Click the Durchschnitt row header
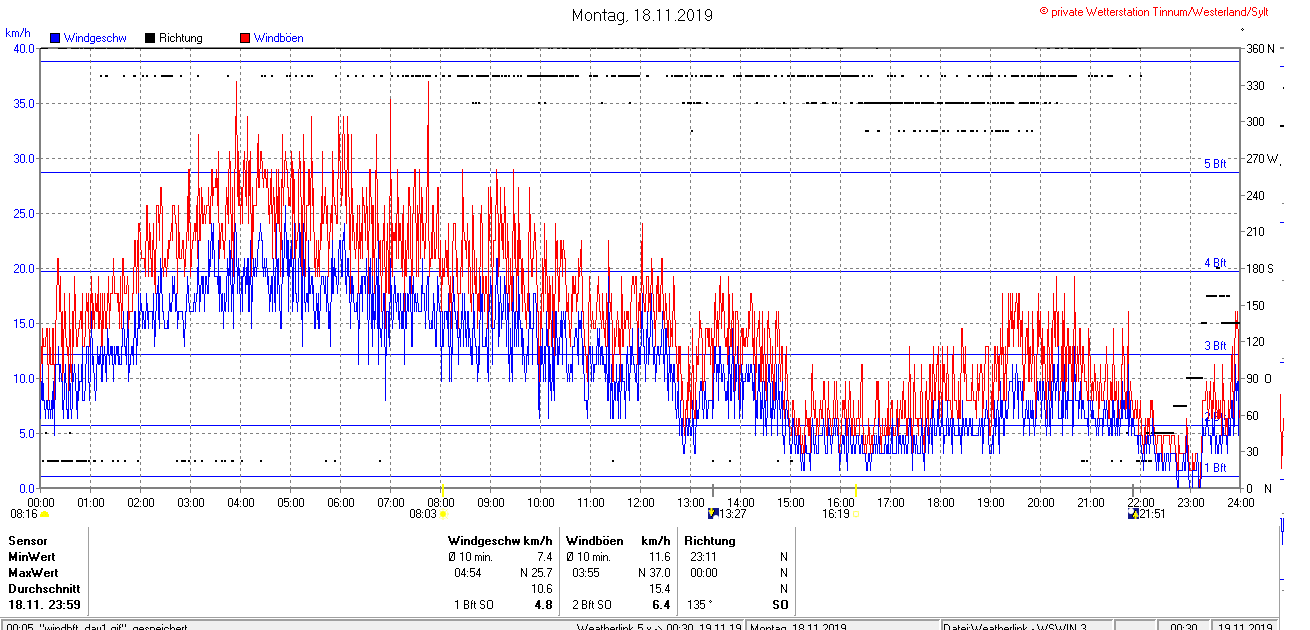1310x630 pixels. 43,589
